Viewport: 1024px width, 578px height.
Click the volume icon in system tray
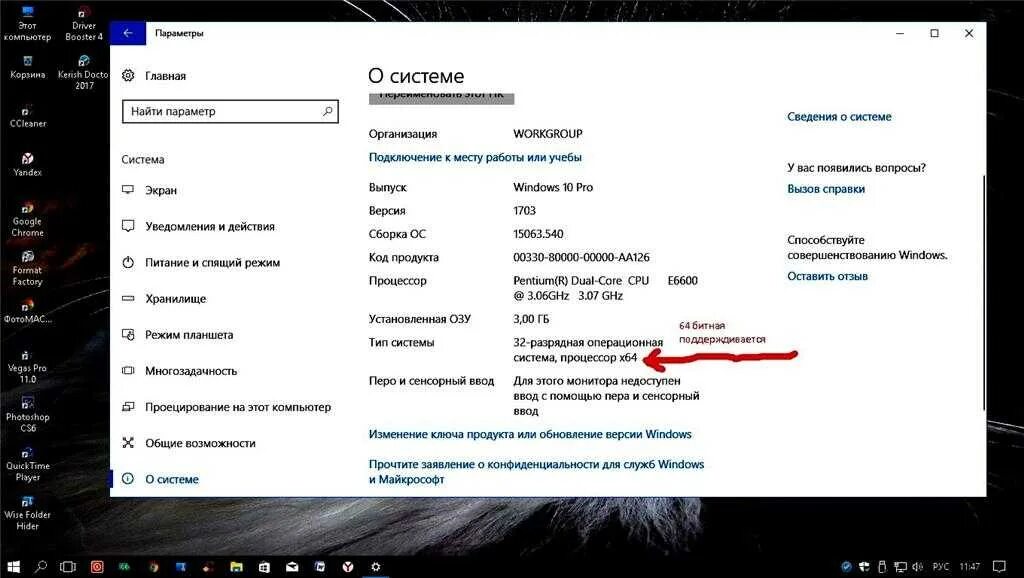[x=917, y=567]
